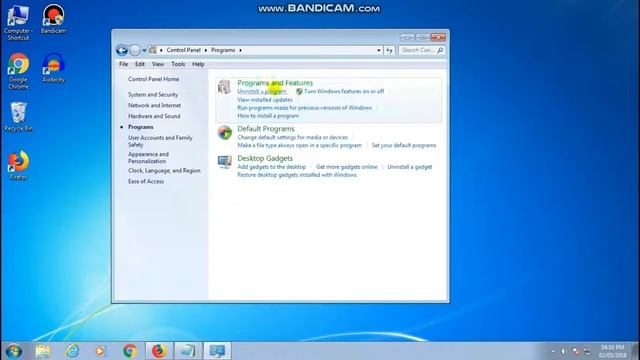The image size is (640, 360).
Task: Click the Default Programs icon
Action: click(224, 133)
